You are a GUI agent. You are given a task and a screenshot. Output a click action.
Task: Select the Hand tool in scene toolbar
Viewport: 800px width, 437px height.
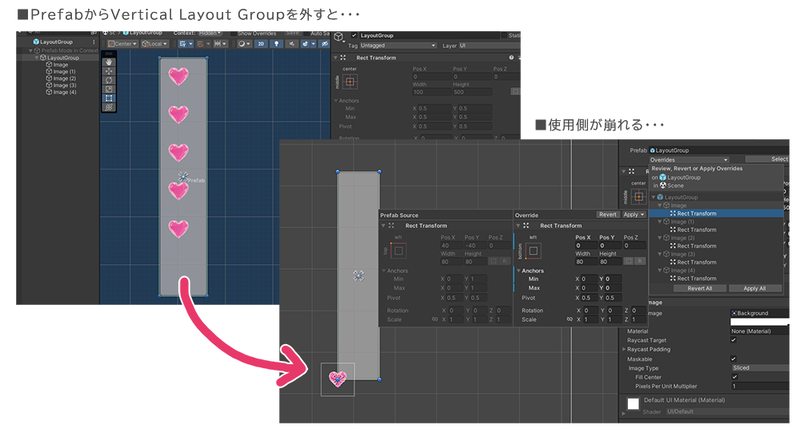point(109,62)
